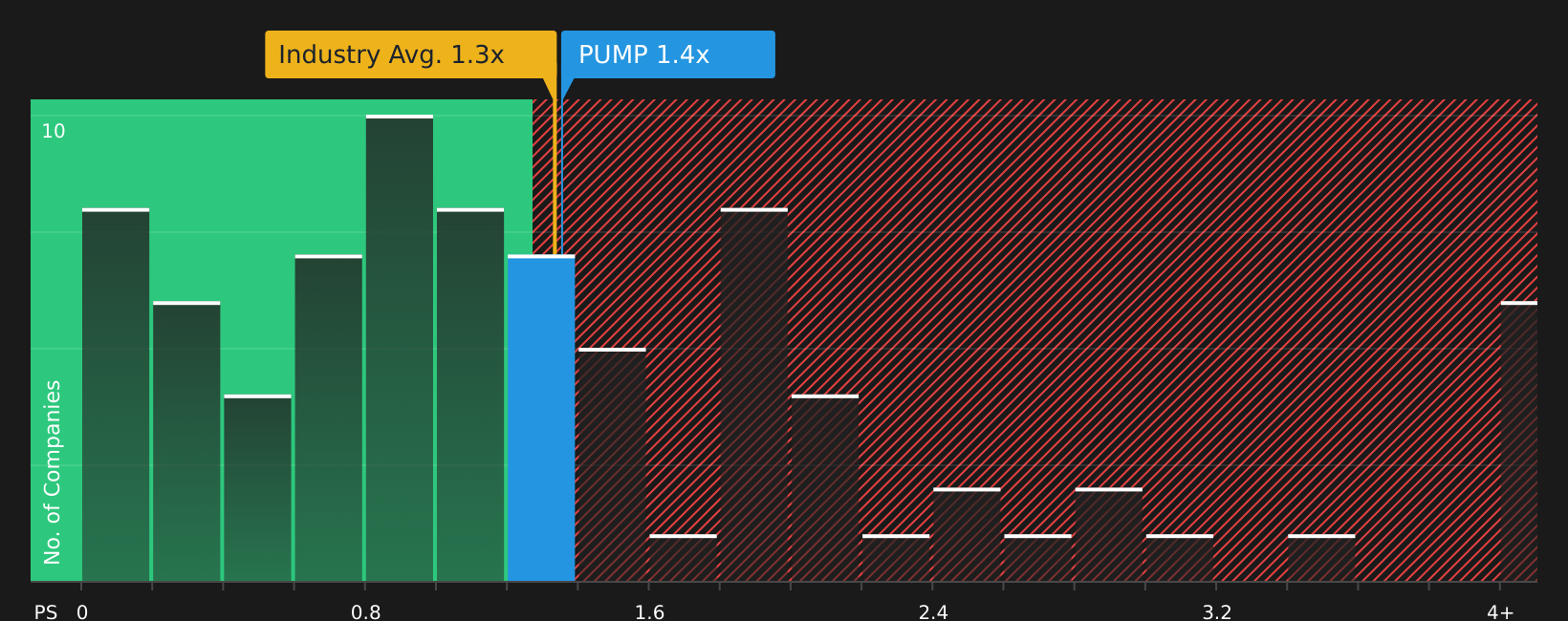Screen dimensions: 1568x621
Task: Select the tall bar for PS 1.8 to 2.0
Action: point(754,395)
